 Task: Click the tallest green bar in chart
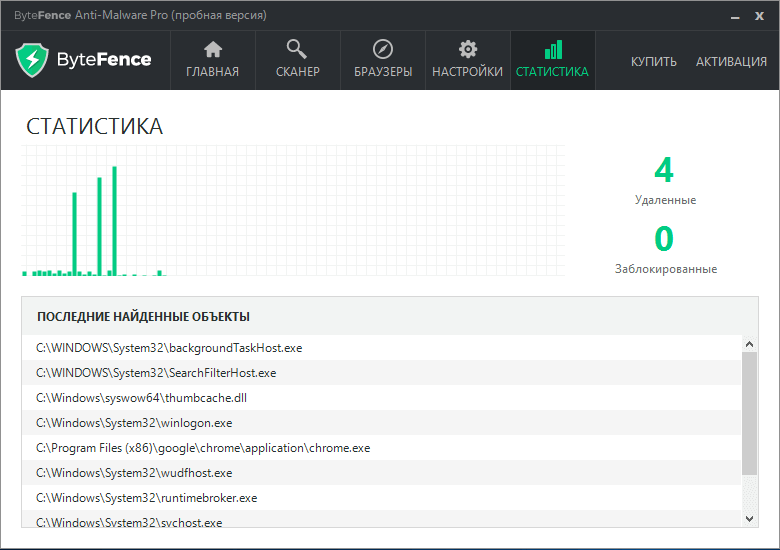[x=115, y=220]
